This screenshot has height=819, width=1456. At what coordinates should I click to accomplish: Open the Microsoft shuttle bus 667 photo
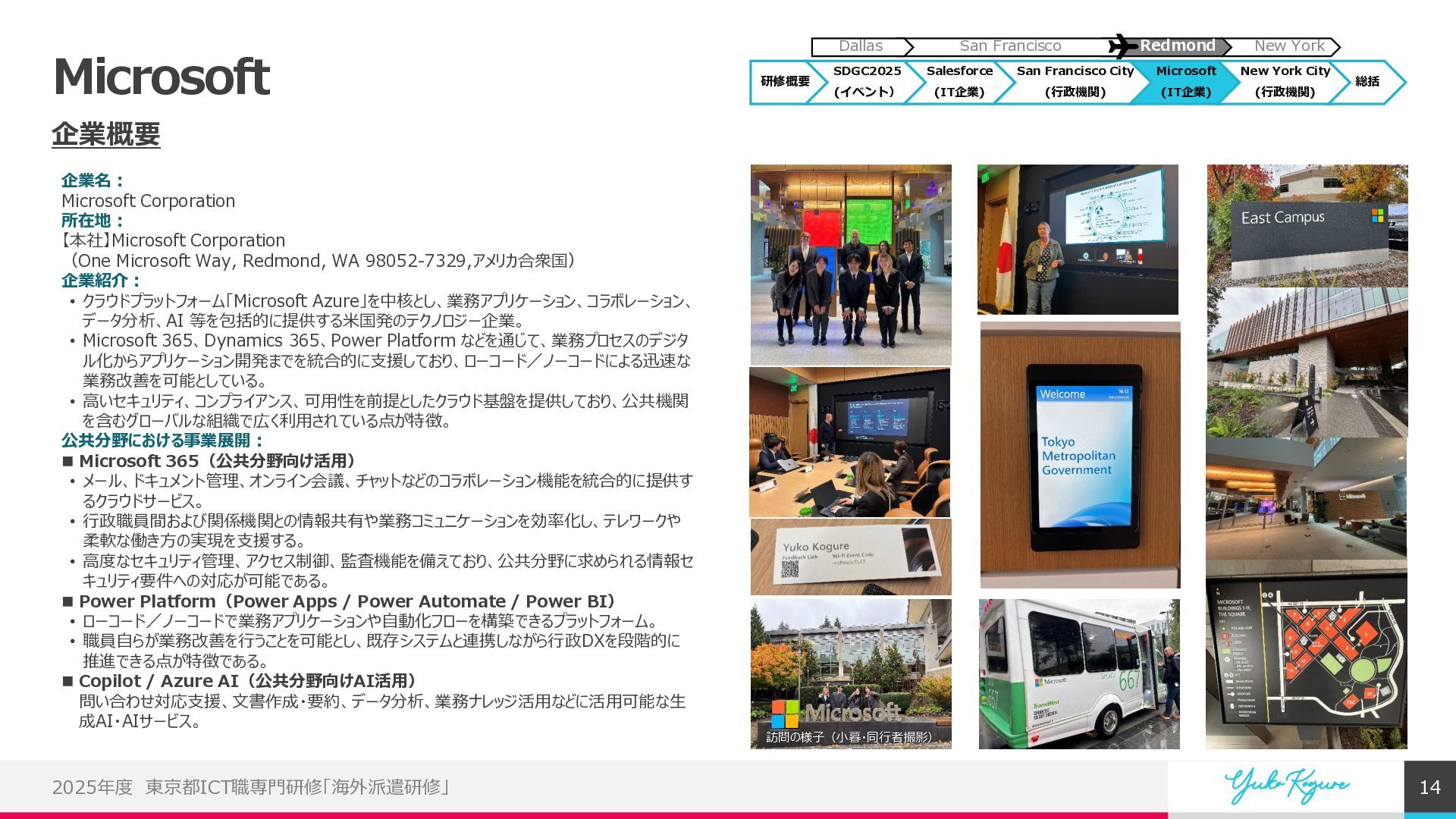1078,673
